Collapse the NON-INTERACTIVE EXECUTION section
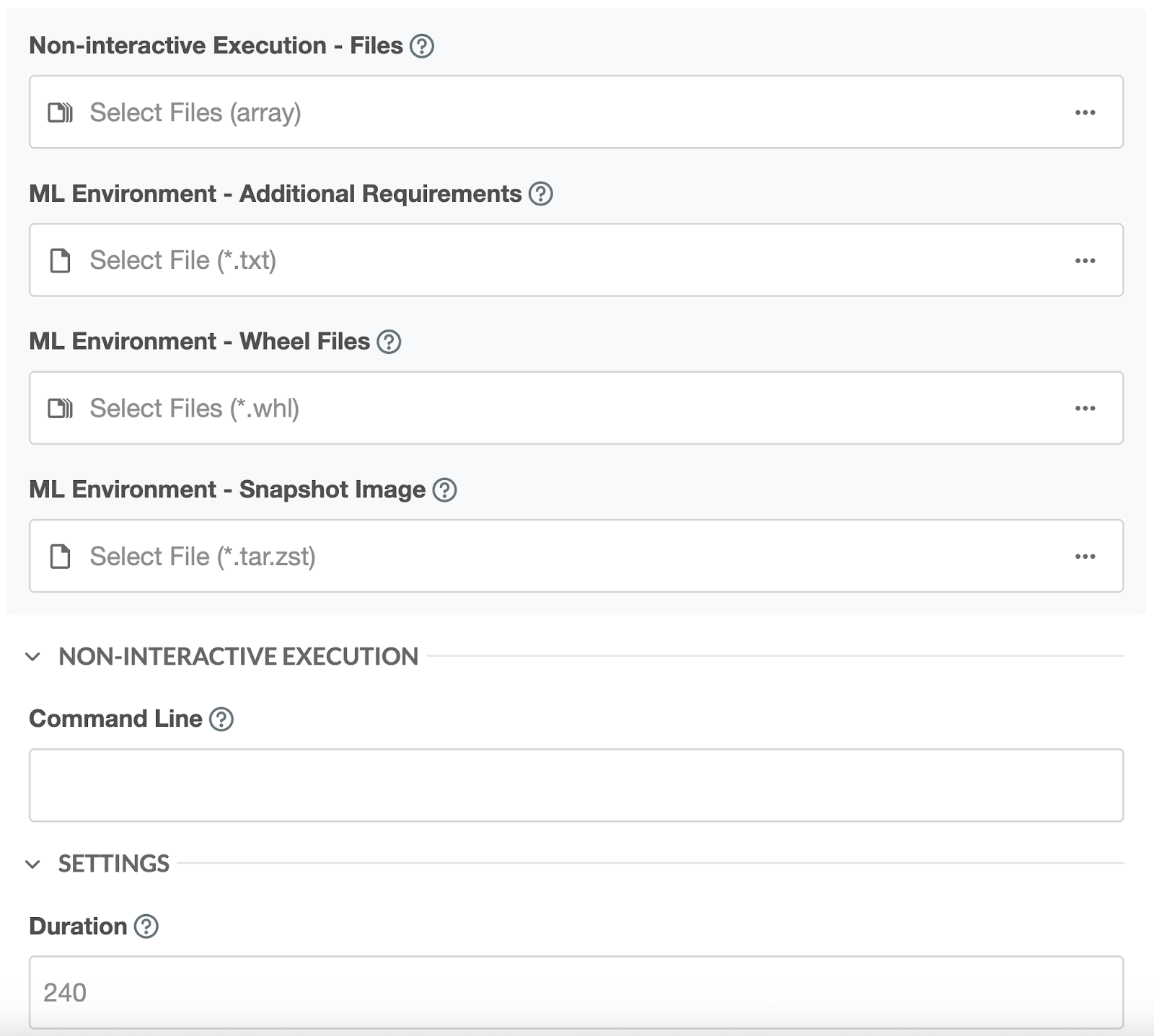The height and width of the screenshot is (1036, 1154). tap(32, 657)
